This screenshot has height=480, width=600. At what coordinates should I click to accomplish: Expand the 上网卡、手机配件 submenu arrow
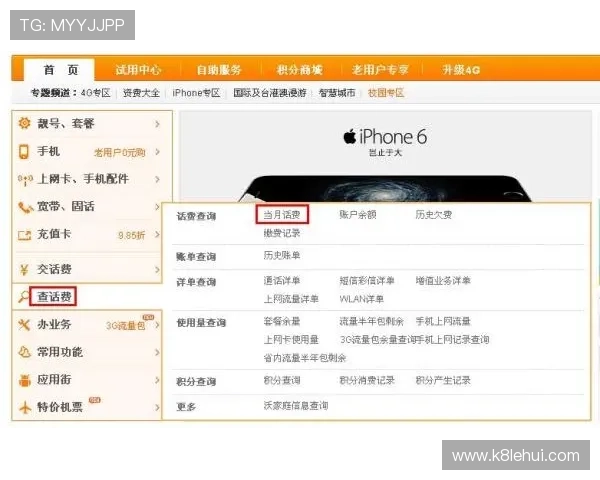(x=157, y=179)
